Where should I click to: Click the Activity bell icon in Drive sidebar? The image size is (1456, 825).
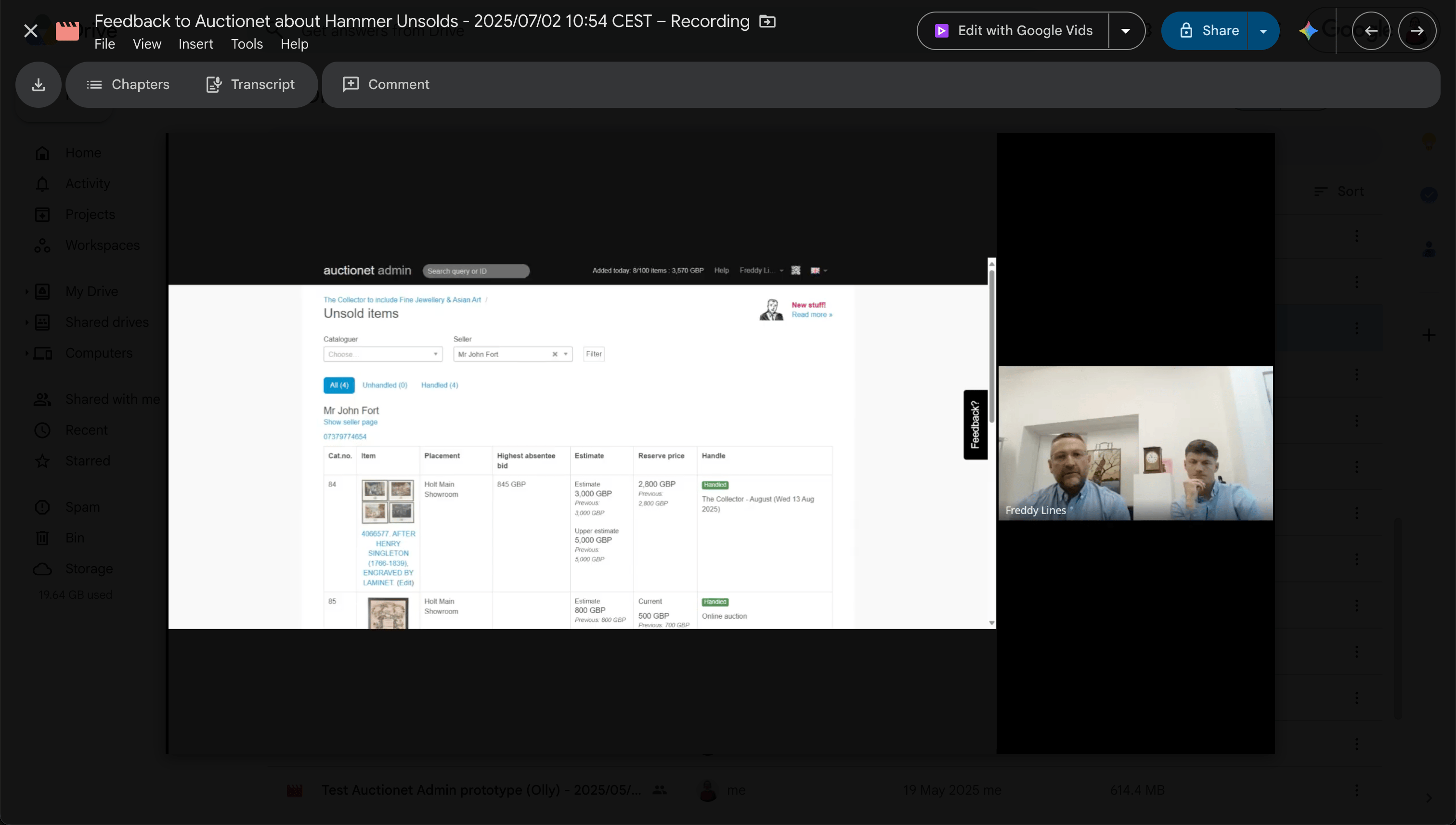pyautogui.click(x=42, y=183)
